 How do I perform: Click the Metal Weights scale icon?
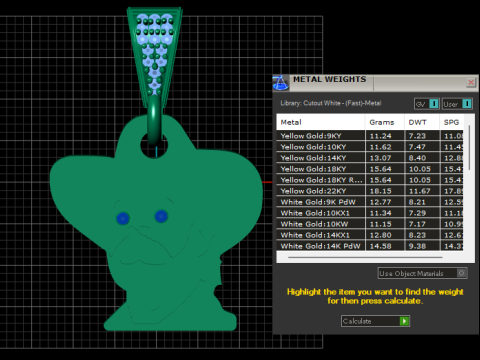pyautogui.click(x=281, y=83)
